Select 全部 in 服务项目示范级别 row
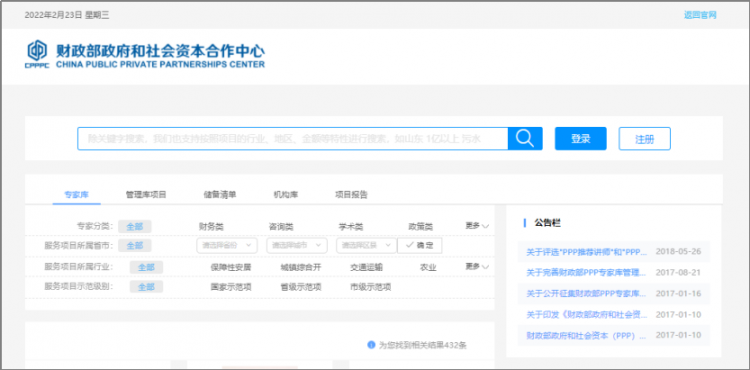This screenshot has width=750, height=370. click(x=146, y=287)
